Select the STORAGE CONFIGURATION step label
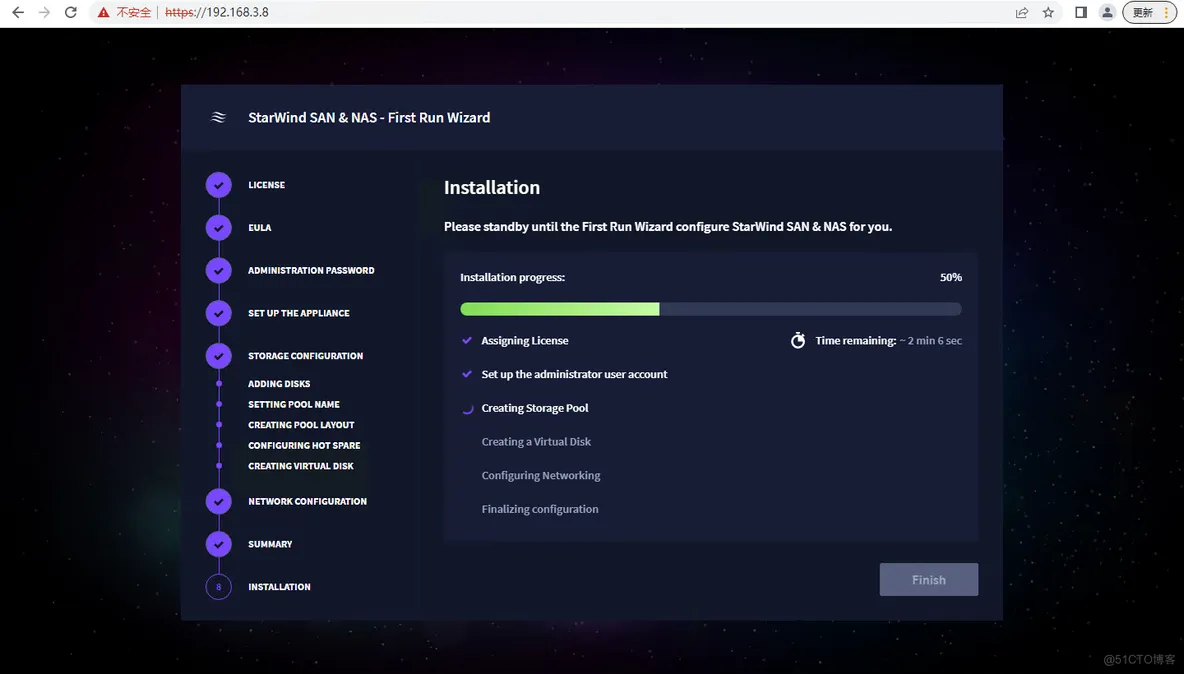 click(306, 355)
